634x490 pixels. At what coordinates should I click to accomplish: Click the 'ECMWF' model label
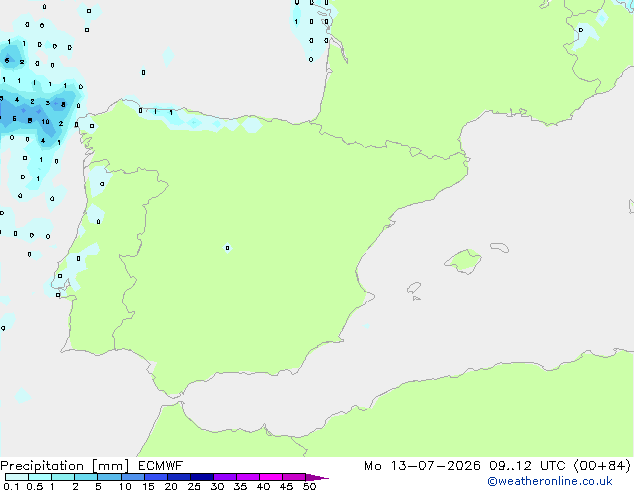[161, 466]
